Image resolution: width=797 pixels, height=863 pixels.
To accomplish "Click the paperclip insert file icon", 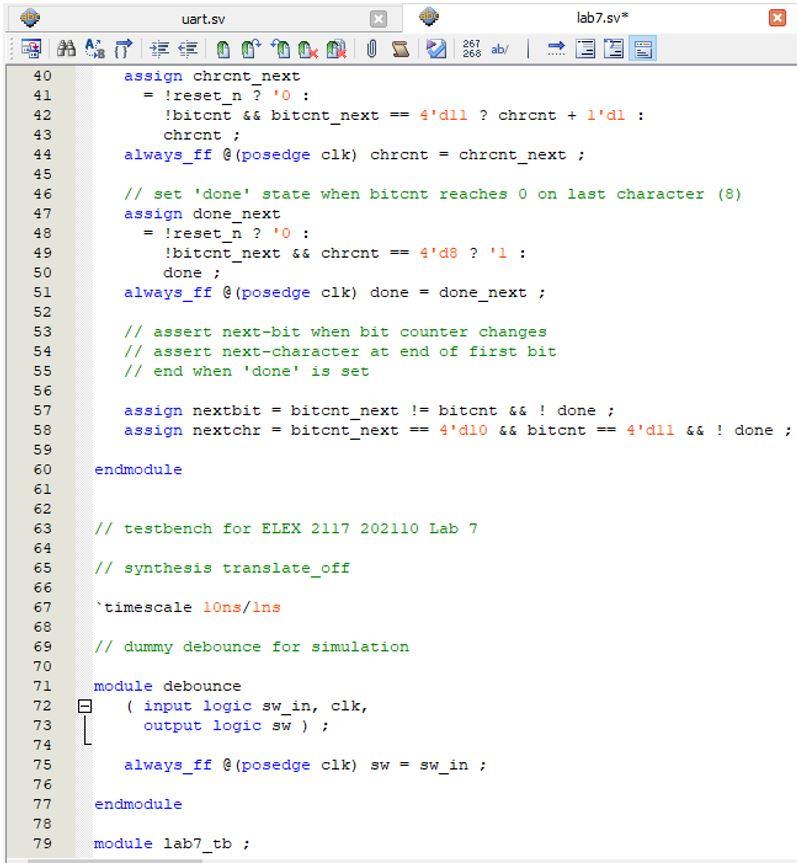I will pos(372,49).
